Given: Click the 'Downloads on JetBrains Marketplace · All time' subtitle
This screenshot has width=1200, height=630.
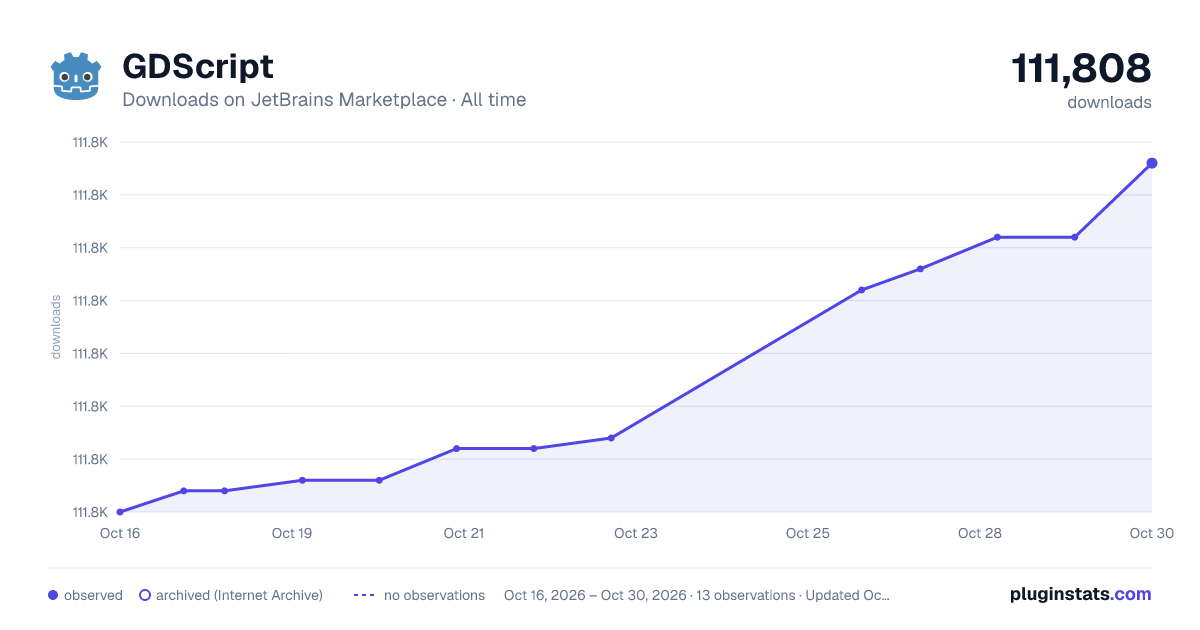Looking at the screenshot, I should (x=324, y=100).
